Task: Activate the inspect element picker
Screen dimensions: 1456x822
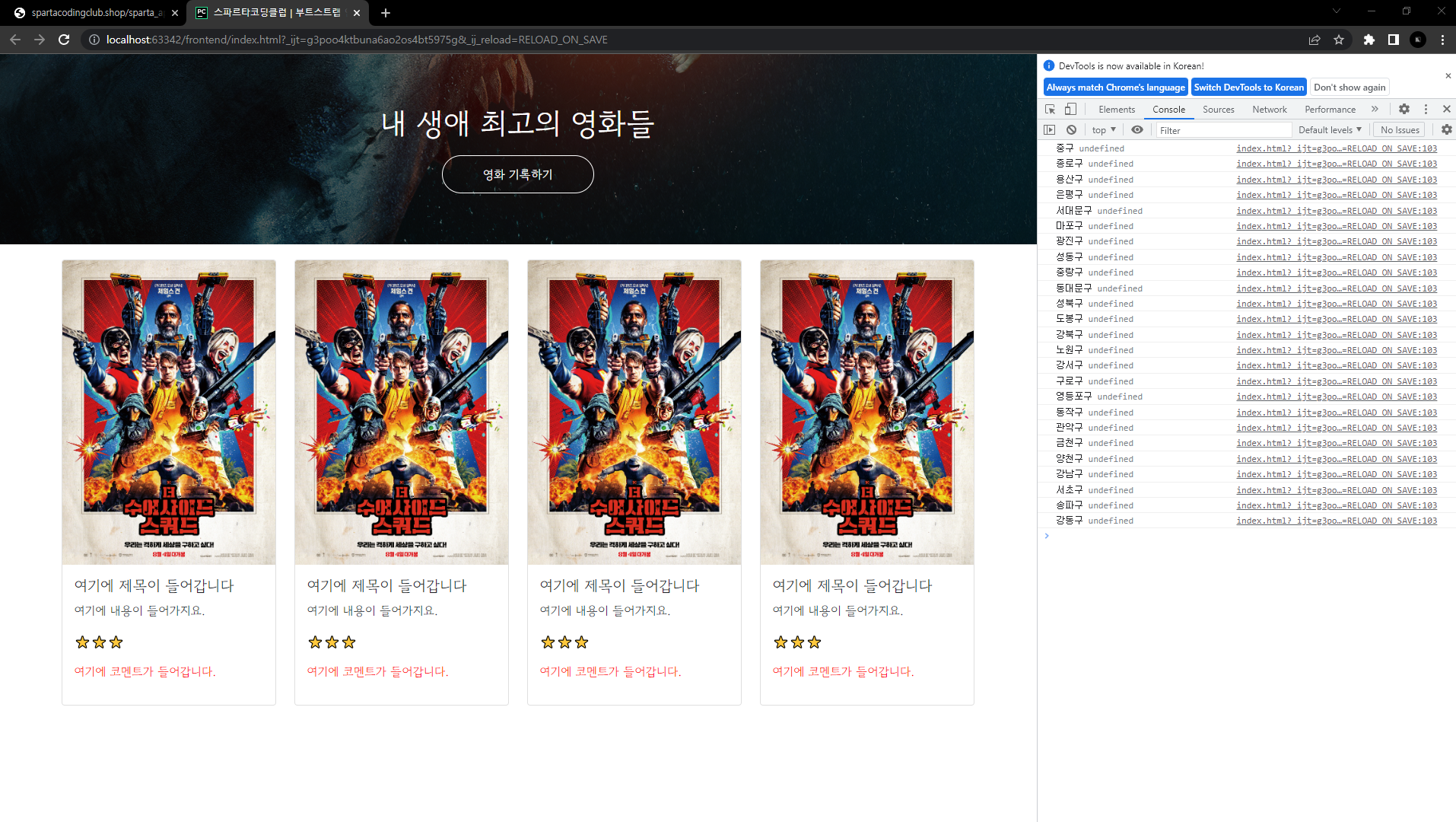Action: [1051, 109]
